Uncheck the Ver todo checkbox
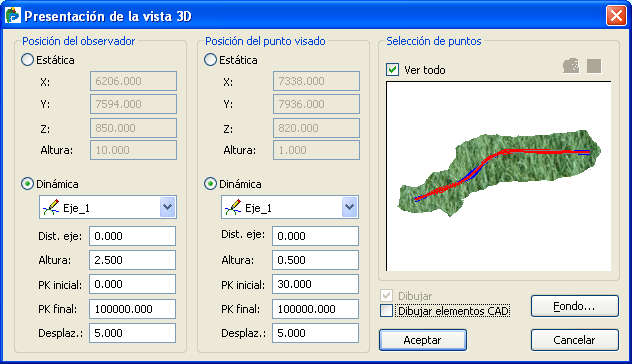The height and width of the screenshot is (364, 632). pyautogui.click(x=393, y=70)
